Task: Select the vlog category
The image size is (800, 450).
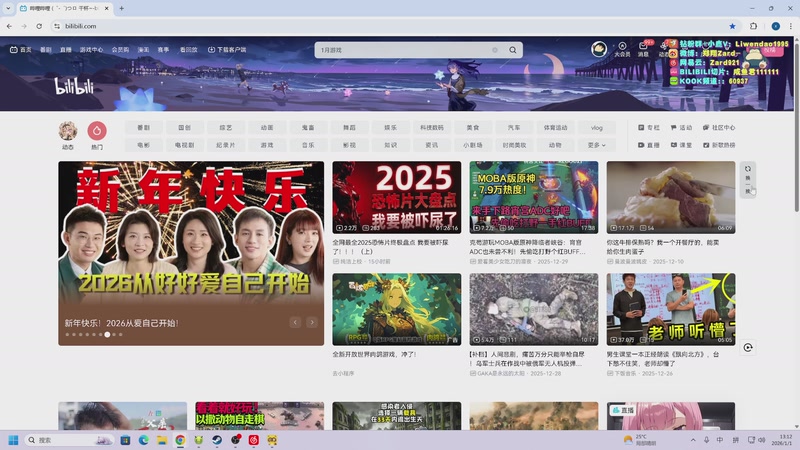Action: [596, 128]
